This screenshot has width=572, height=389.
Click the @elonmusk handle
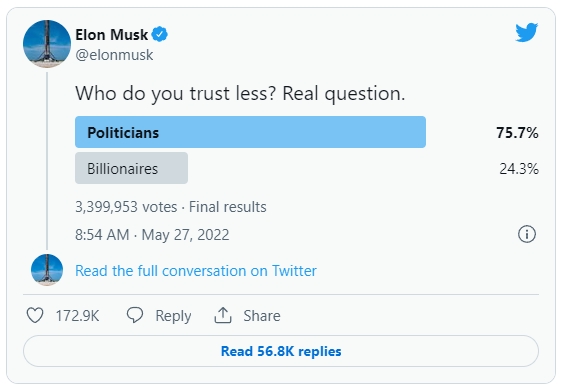click(114, 55)
